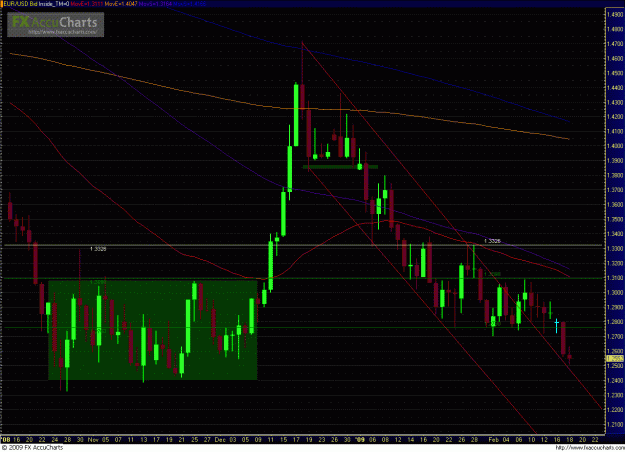Click the 1.2200 price axis label
The height and width of the screenshot is (452, 625).
click(615, 410)
